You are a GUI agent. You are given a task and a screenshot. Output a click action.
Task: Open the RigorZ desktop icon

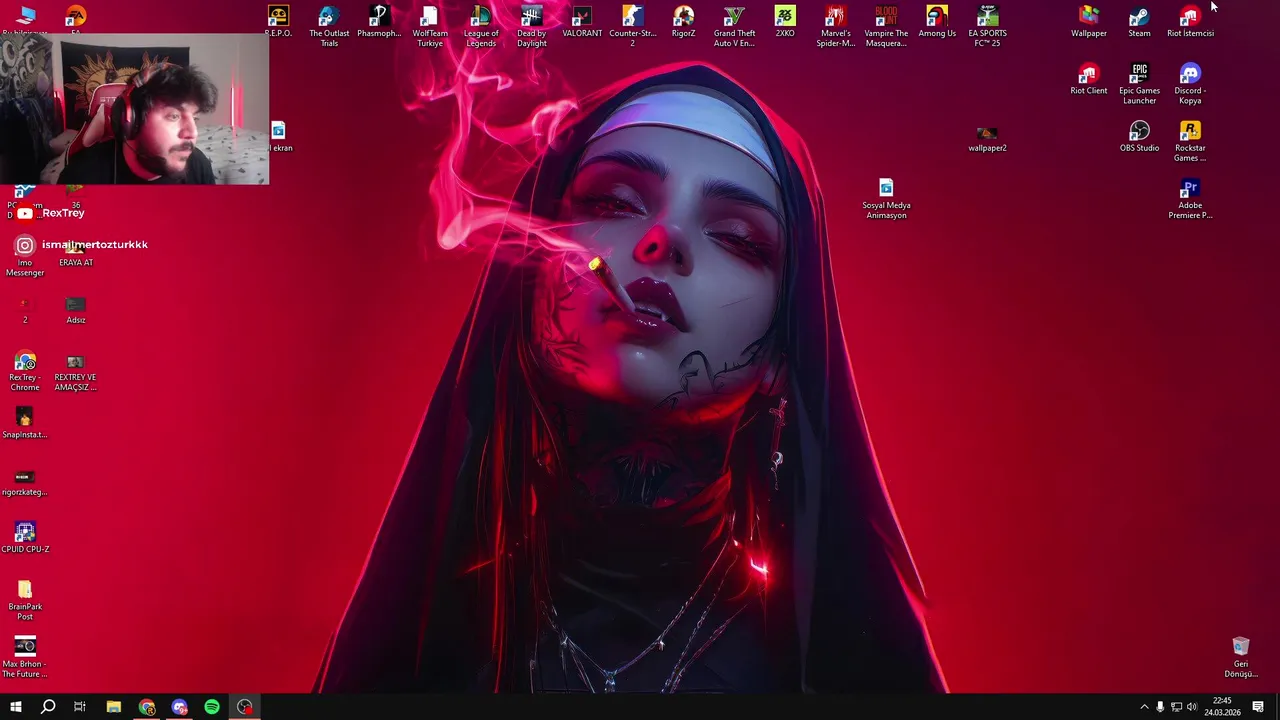(683, 22)
